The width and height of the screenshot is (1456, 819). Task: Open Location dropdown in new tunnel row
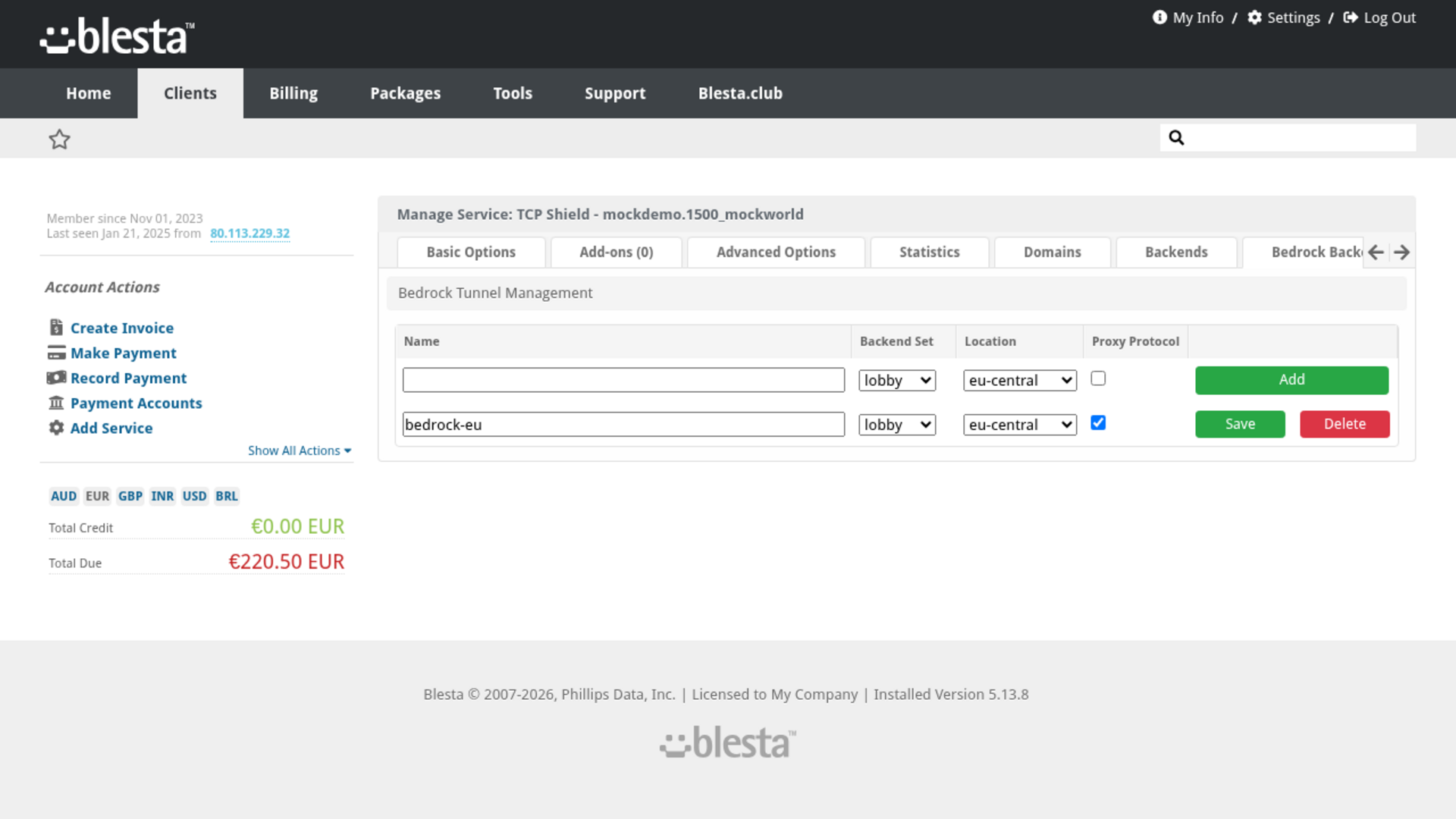(1020, 381)
